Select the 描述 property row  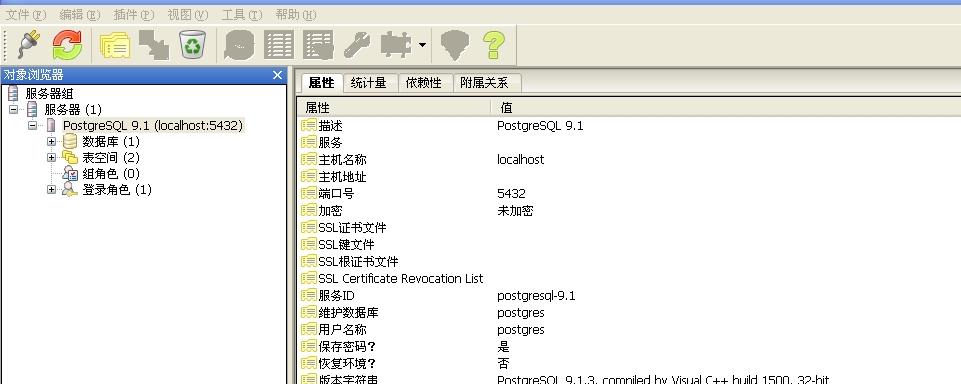tap(629, 126)
